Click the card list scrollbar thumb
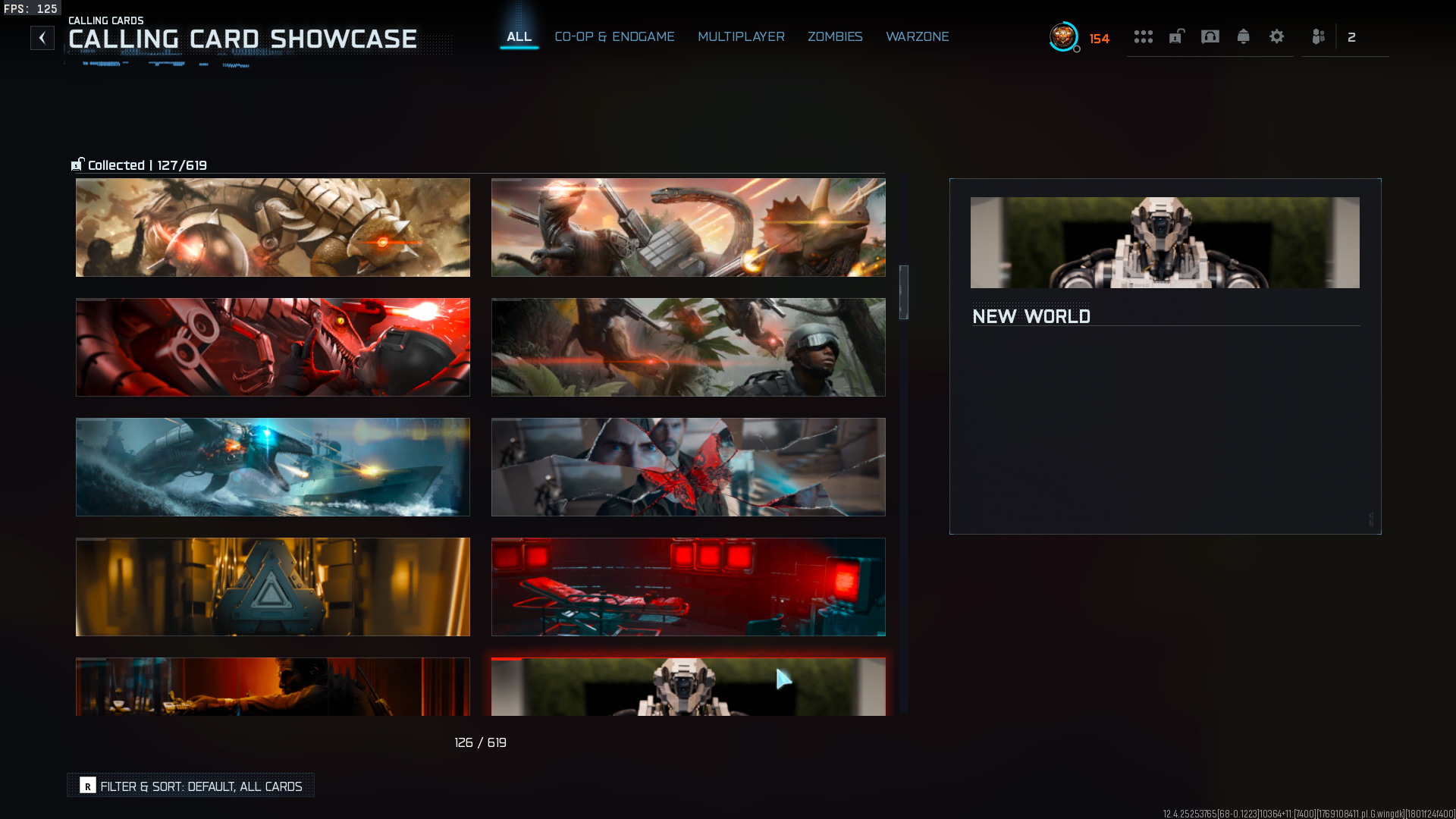The height and width of the screenshot is (819, 1456). pos(904,292)
